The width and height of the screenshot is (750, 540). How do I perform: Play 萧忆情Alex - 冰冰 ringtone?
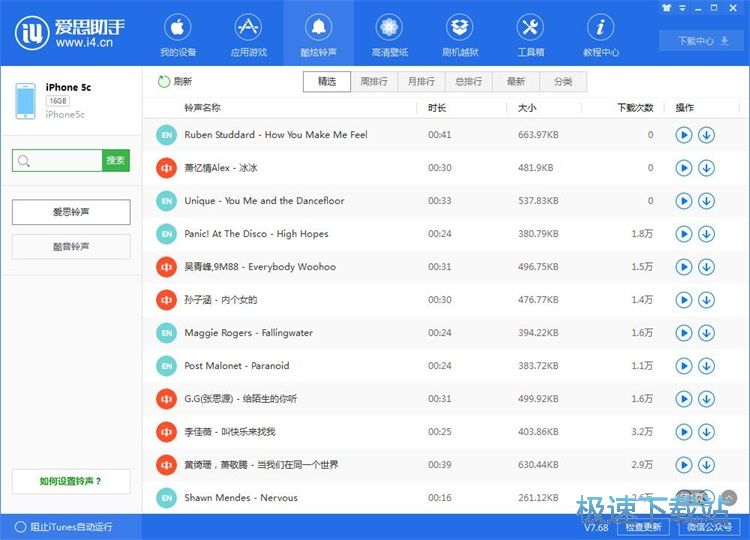click(684, 168)
